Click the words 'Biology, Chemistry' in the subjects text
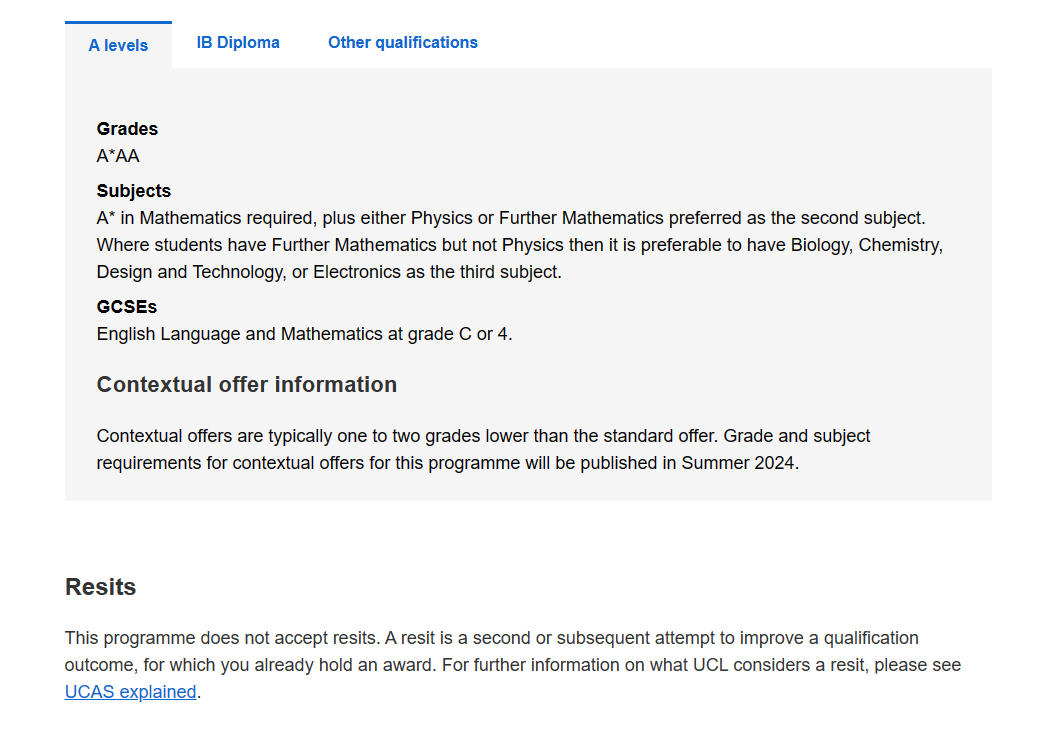Image resolution: width=1056 pixels, height=737 pixels. tap(866, 245)
